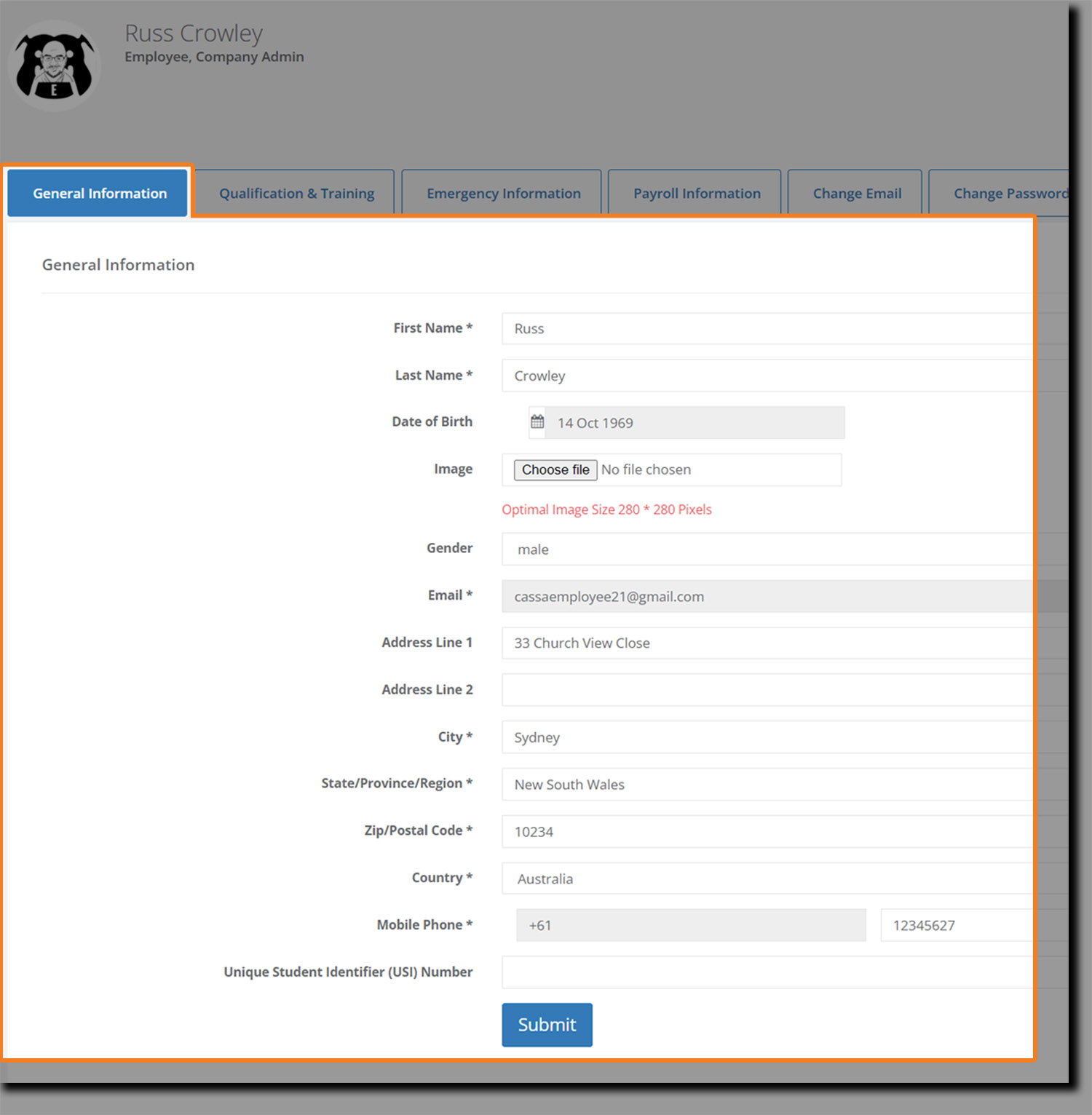Screen dimensions: 1092x1115
Task: Click the Submit button
Action: point(547,1025)
